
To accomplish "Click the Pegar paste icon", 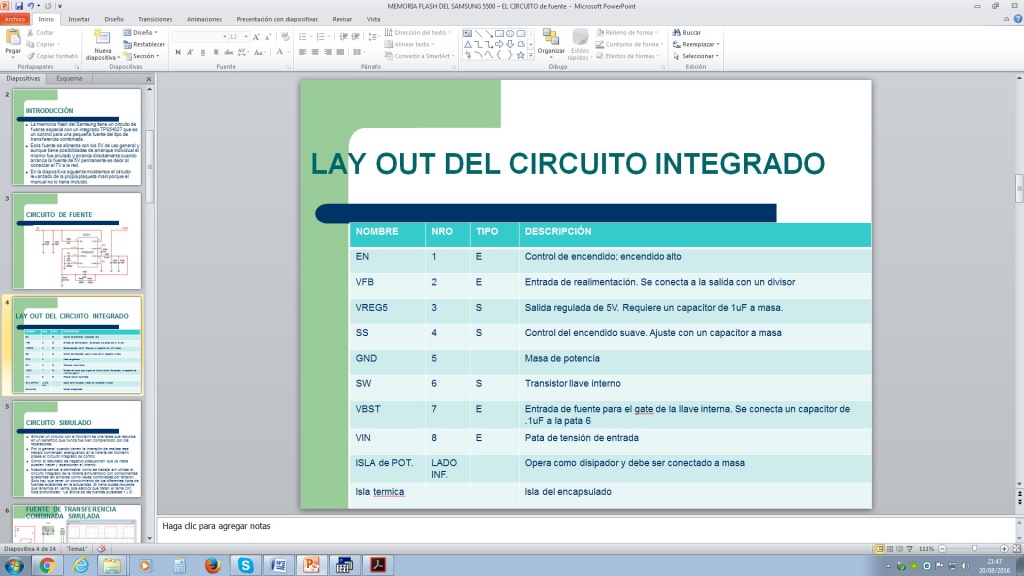I will pos(13,41).
